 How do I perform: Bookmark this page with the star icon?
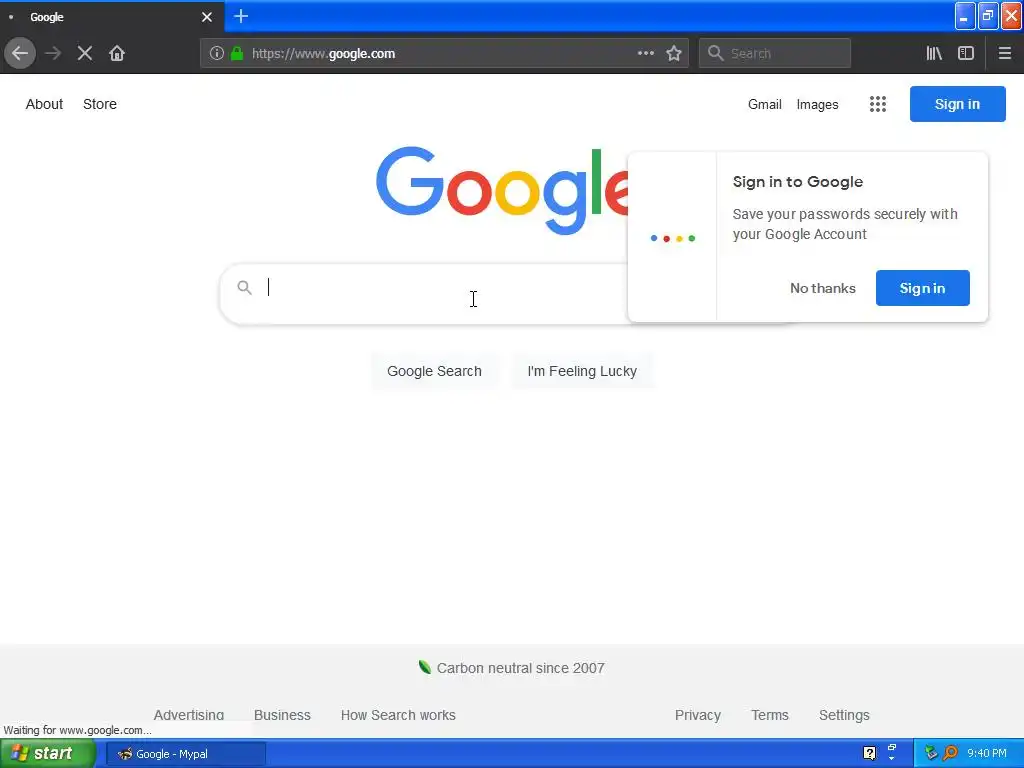(674, 53)
